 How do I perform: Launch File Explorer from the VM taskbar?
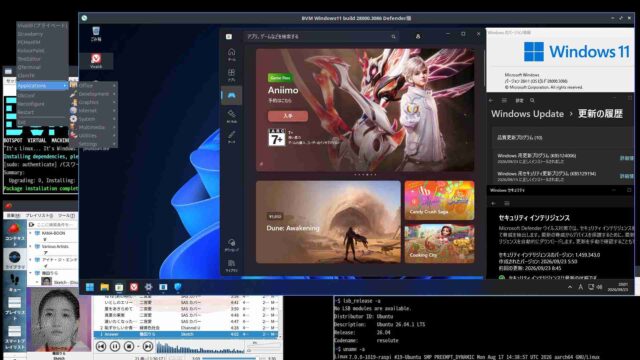coord(104,287)
